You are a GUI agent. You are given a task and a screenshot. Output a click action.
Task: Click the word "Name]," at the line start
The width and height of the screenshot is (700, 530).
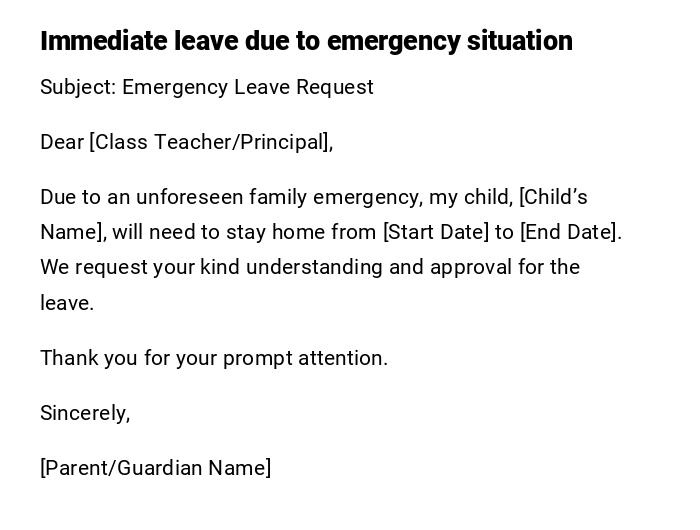pyautogui.click(x=73, y=232)
